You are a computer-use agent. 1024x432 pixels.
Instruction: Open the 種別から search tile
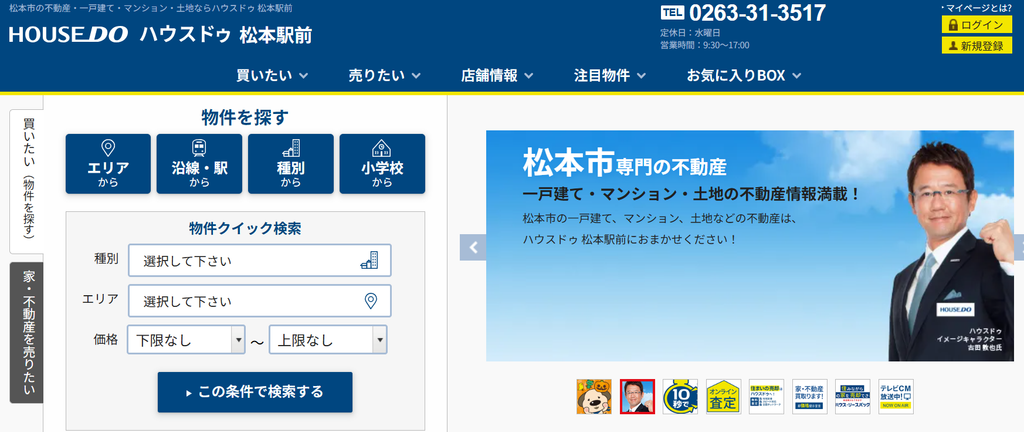pyautogui.click(x=291, y=164)
